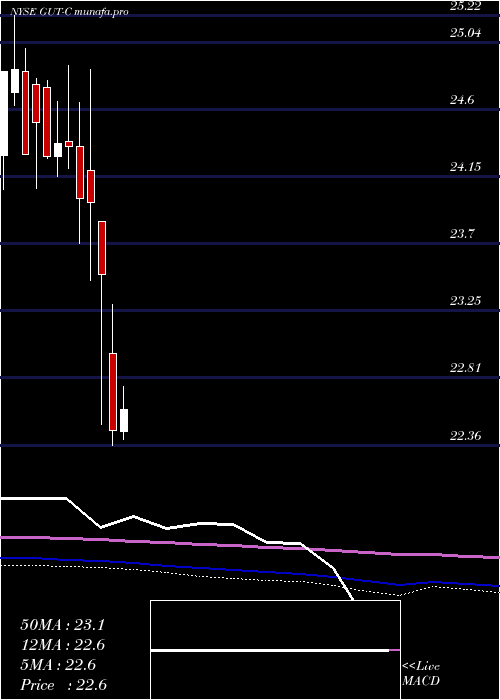Click the <<Live MACD label
This screenshot has width=500, height=700.
point(421,674)
